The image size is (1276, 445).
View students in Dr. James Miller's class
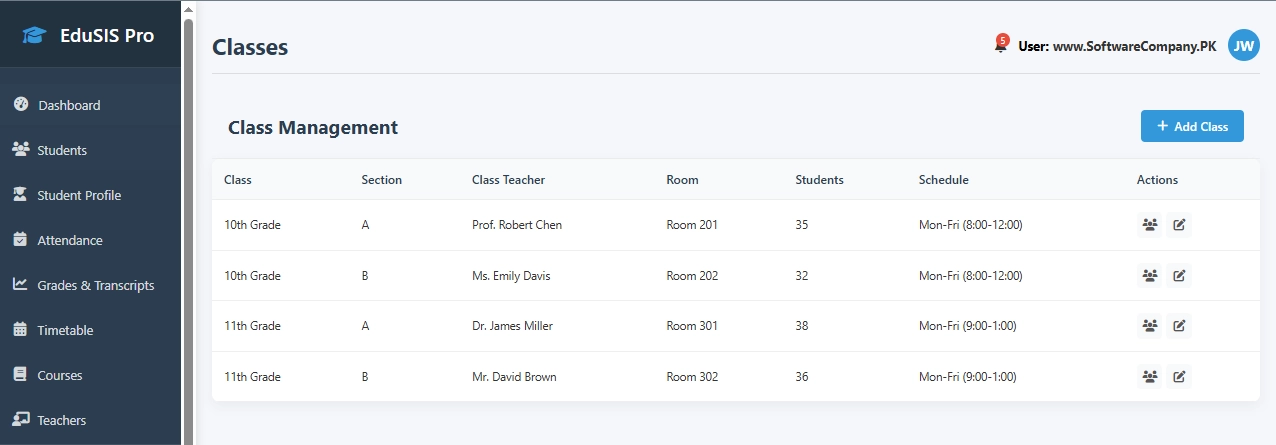(x=1150, y=326)
